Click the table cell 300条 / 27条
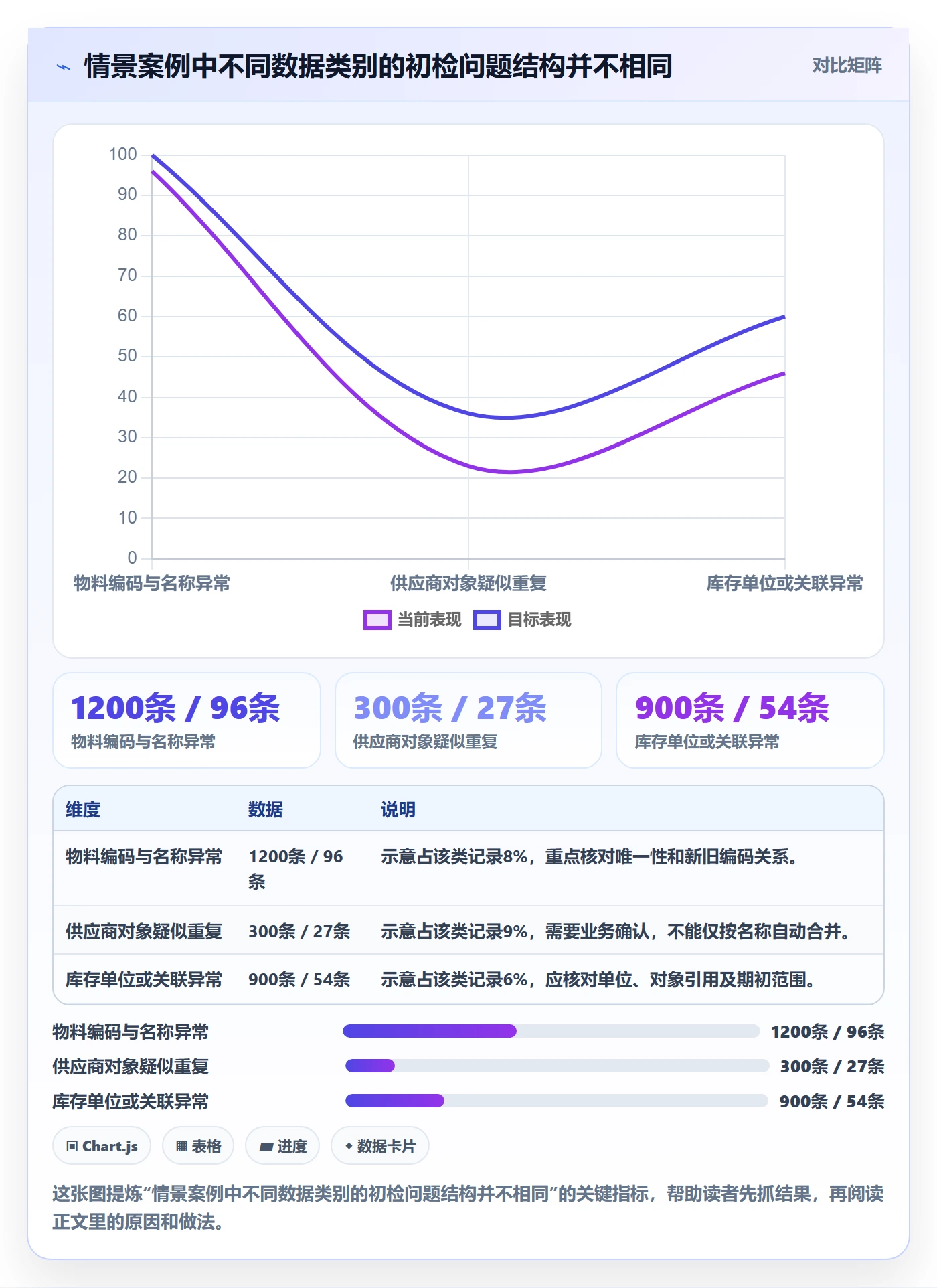This screenshot has width=937, height=1288. pyautogui.click(x=299, y=931)
